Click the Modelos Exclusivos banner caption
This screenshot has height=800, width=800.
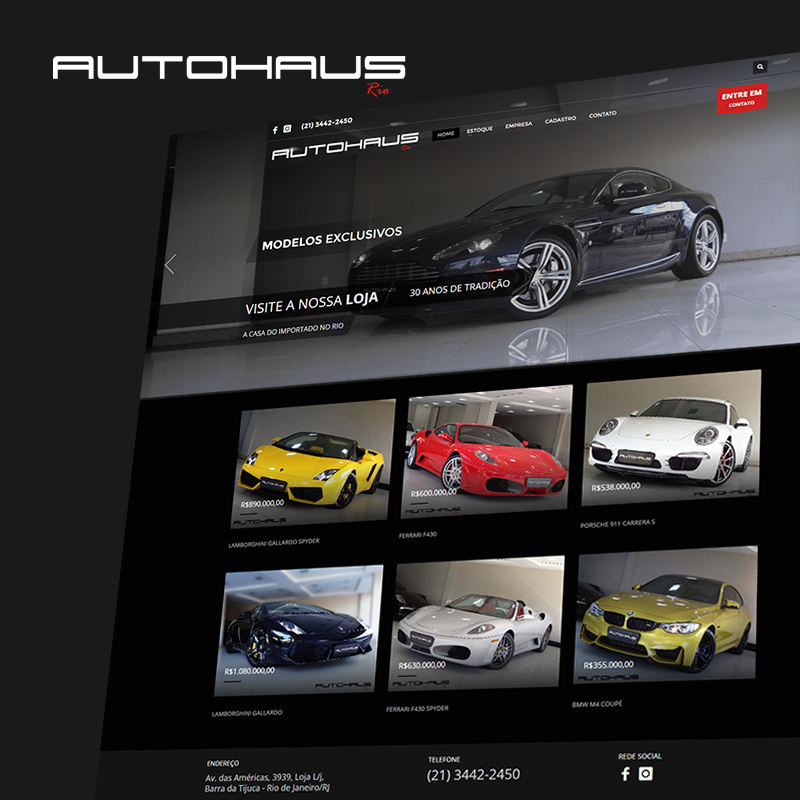point(332,238)
